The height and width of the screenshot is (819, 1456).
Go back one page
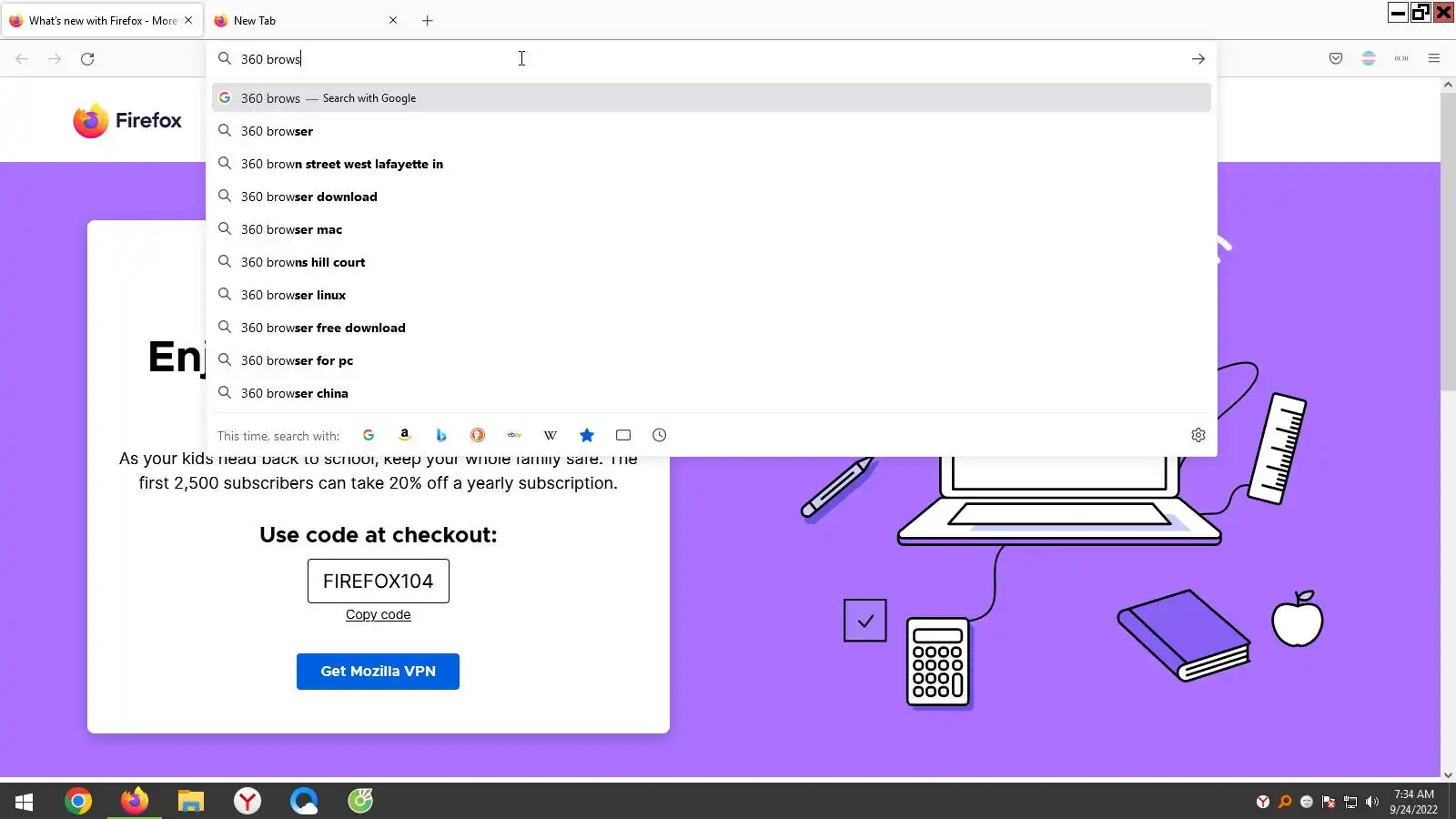tap(22, 59)
